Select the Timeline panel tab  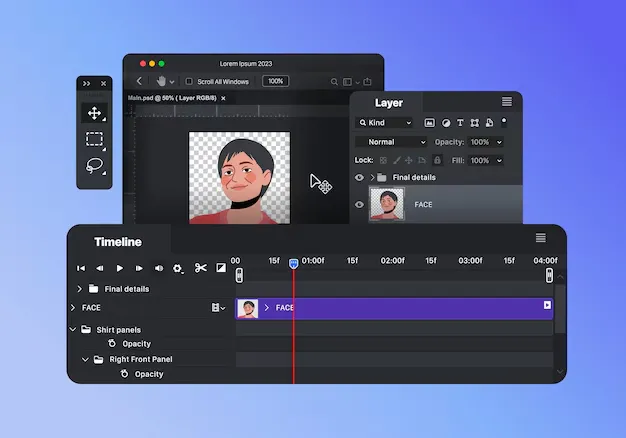[118, 242]
